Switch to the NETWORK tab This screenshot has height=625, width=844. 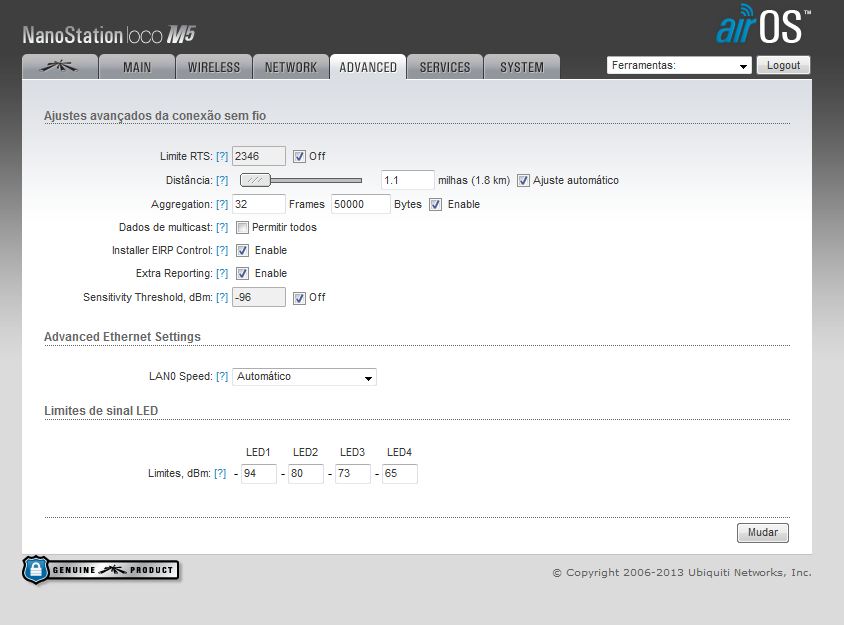[291, 67]
